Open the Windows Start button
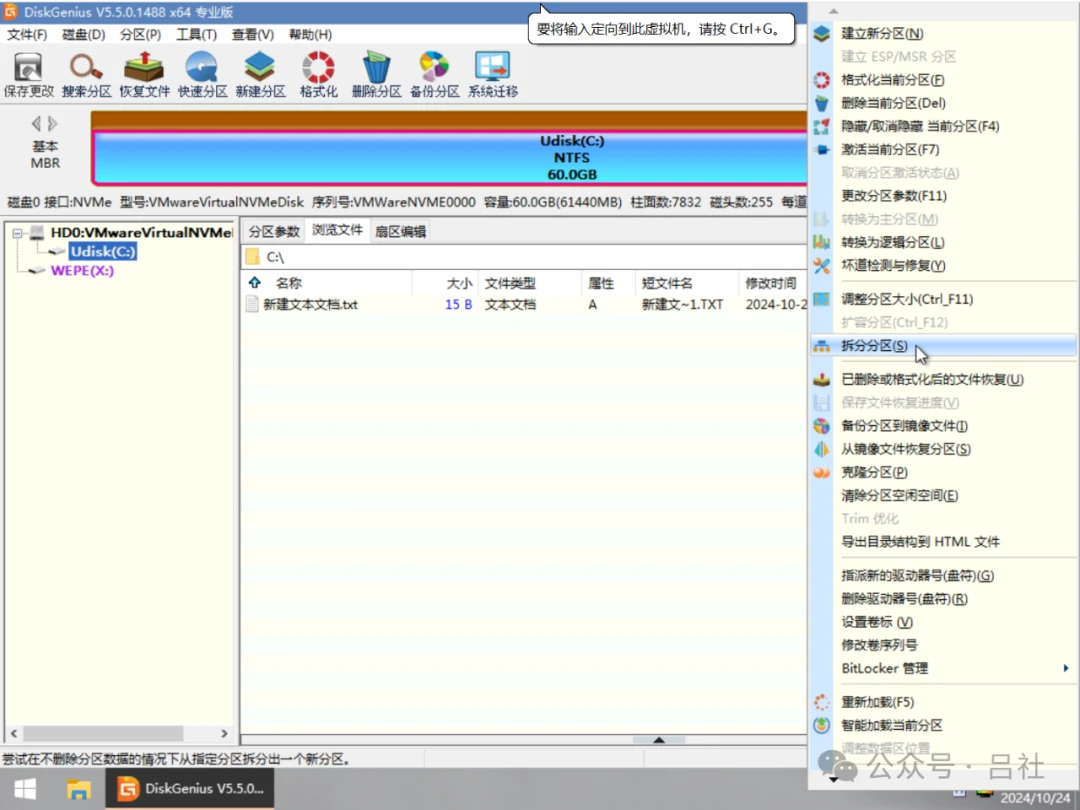The image size is (1080, 810). pyautogui.click(x=25, y=789)
